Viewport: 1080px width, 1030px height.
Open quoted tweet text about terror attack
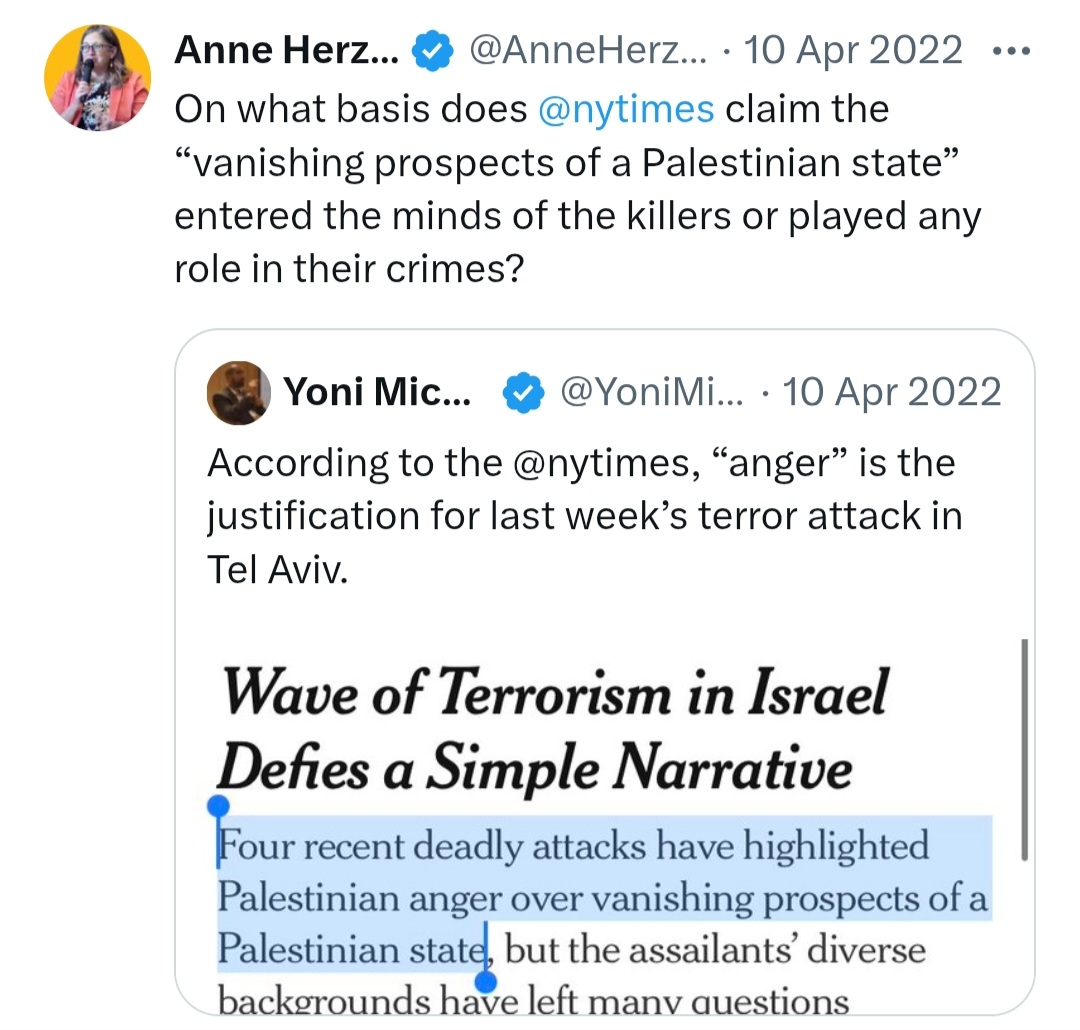click(584, 516)
